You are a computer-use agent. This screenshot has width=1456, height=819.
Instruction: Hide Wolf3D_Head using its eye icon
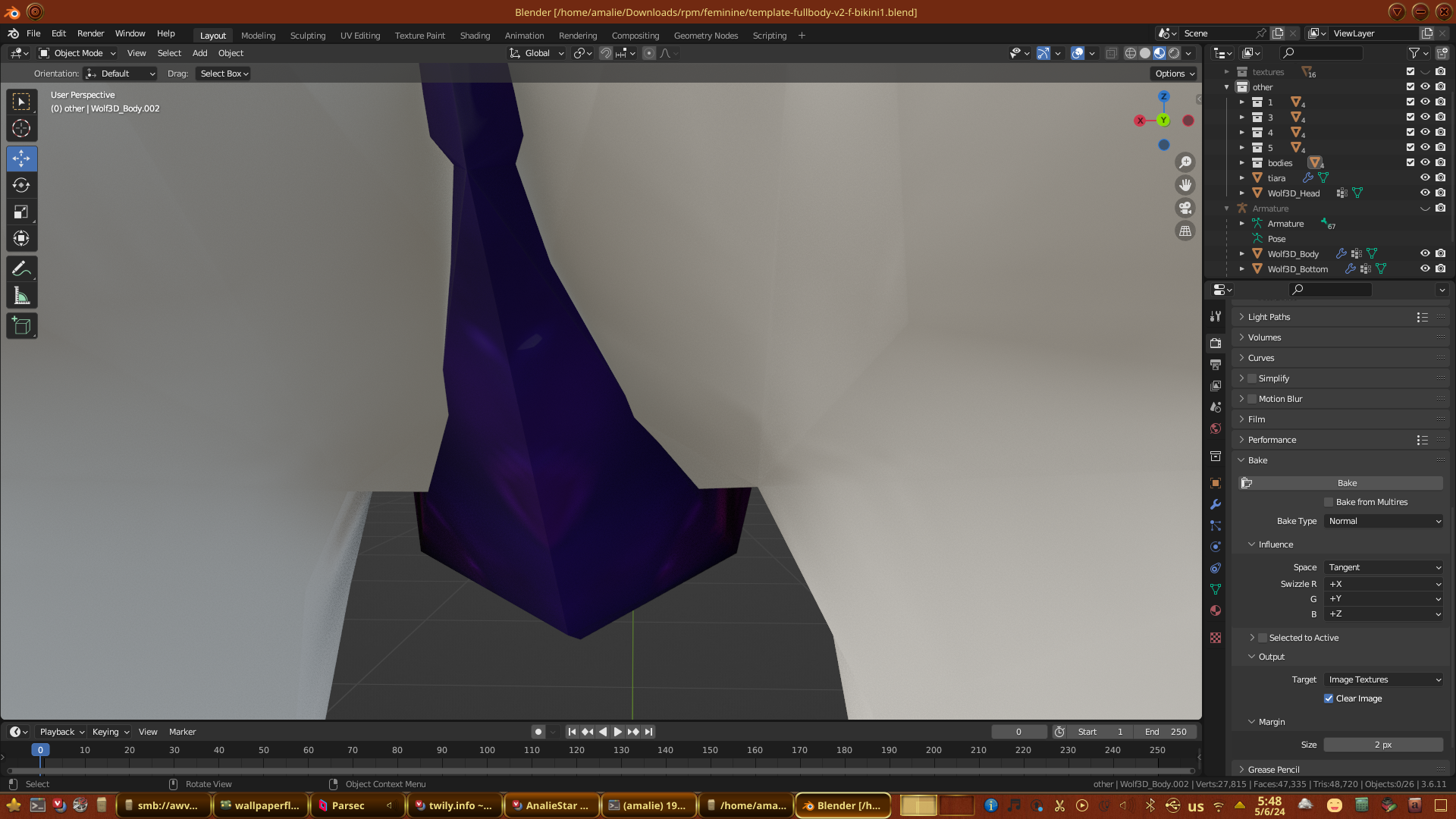tap(1425, 193)
